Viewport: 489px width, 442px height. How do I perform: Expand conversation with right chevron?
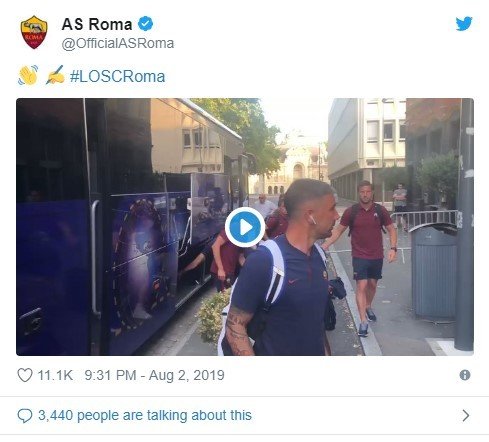pyautogui.click(x=466, y=415)
